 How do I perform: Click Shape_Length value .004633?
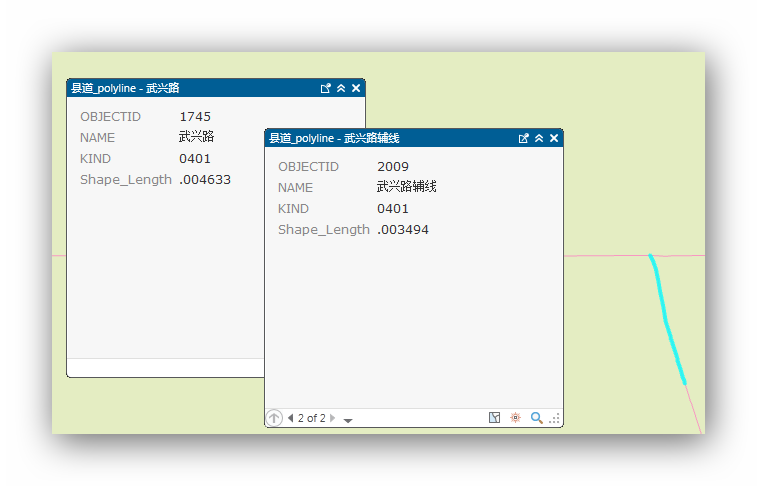click(x=205, y=180)
